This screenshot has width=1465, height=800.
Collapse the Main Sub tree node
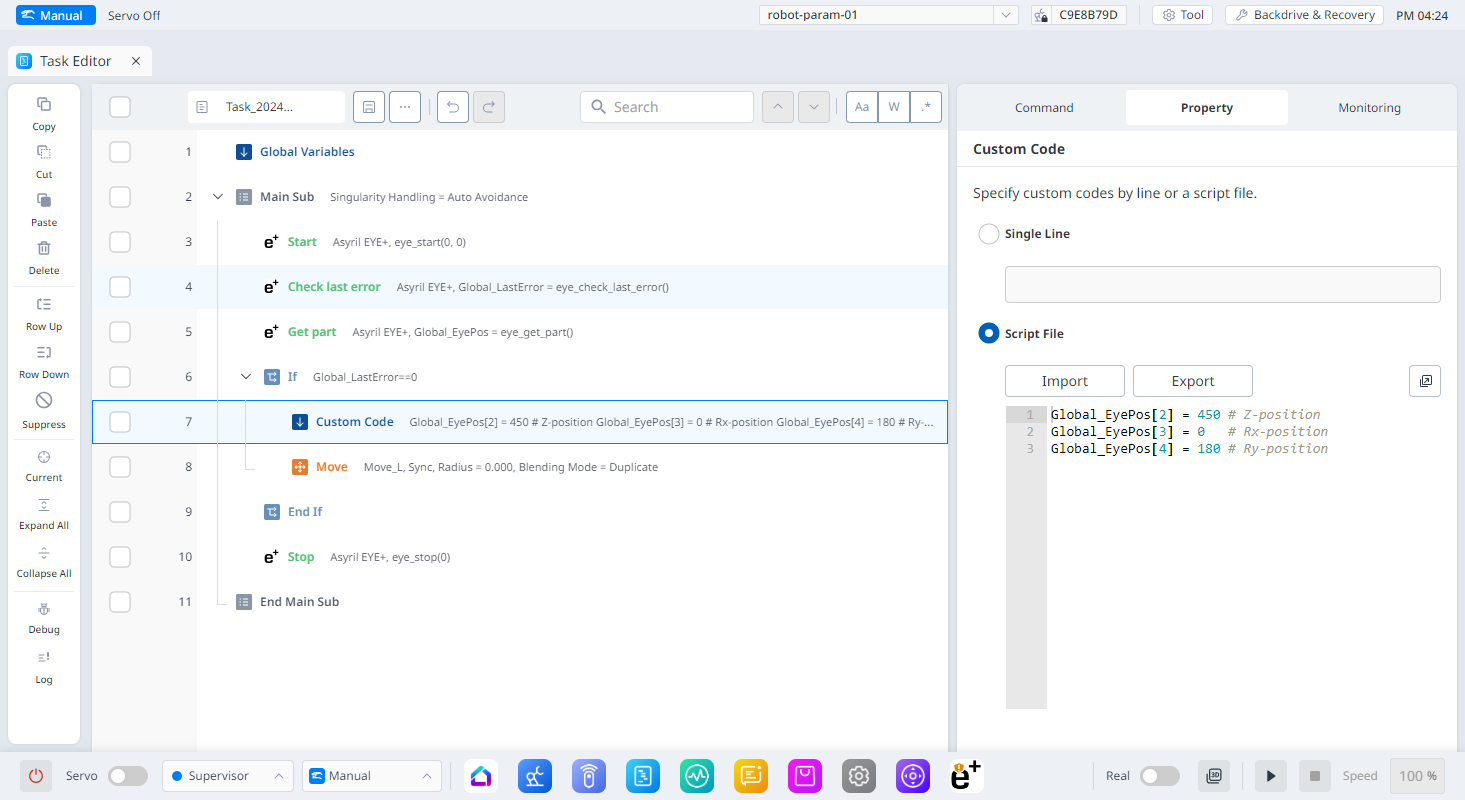[x=218, y=197]
